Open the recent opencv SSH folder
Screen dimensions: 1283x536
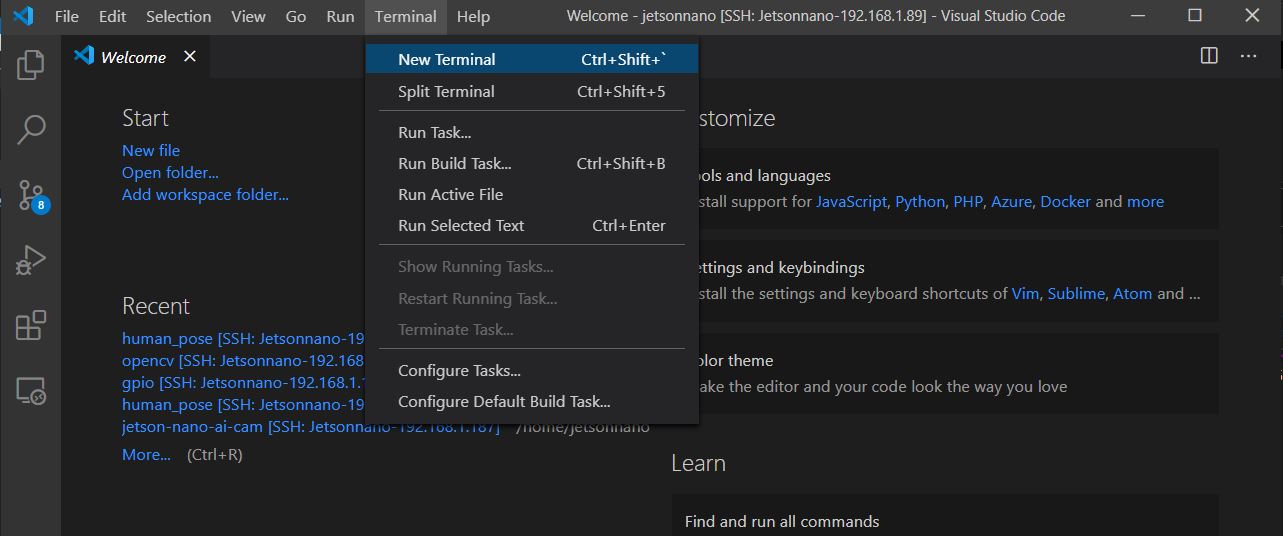coord(243,360)
